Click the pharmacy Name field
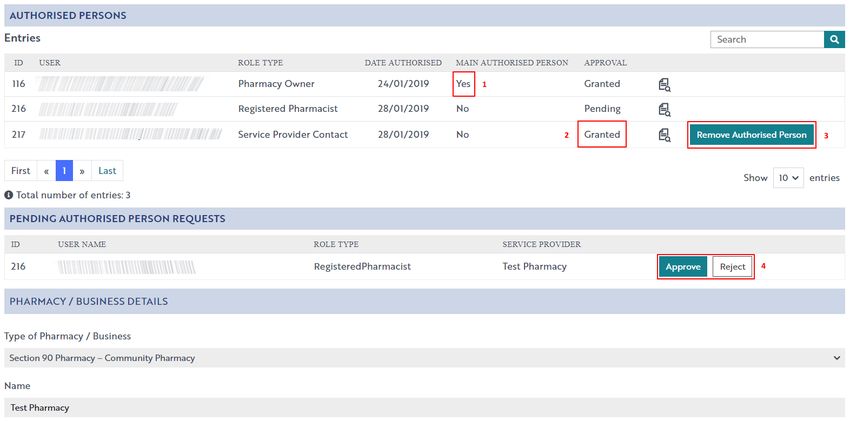This screenshot has height=421, width=850. (424, 407)
